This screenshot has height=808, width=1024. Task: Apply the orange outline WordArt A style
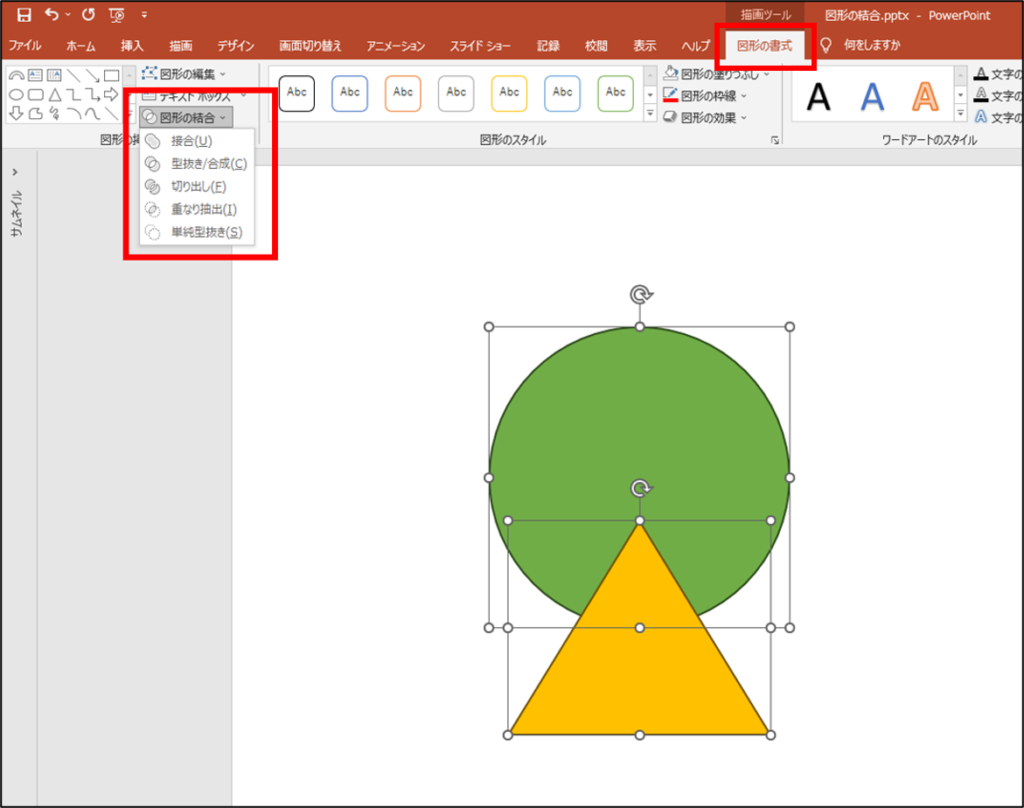coord(925,96)
